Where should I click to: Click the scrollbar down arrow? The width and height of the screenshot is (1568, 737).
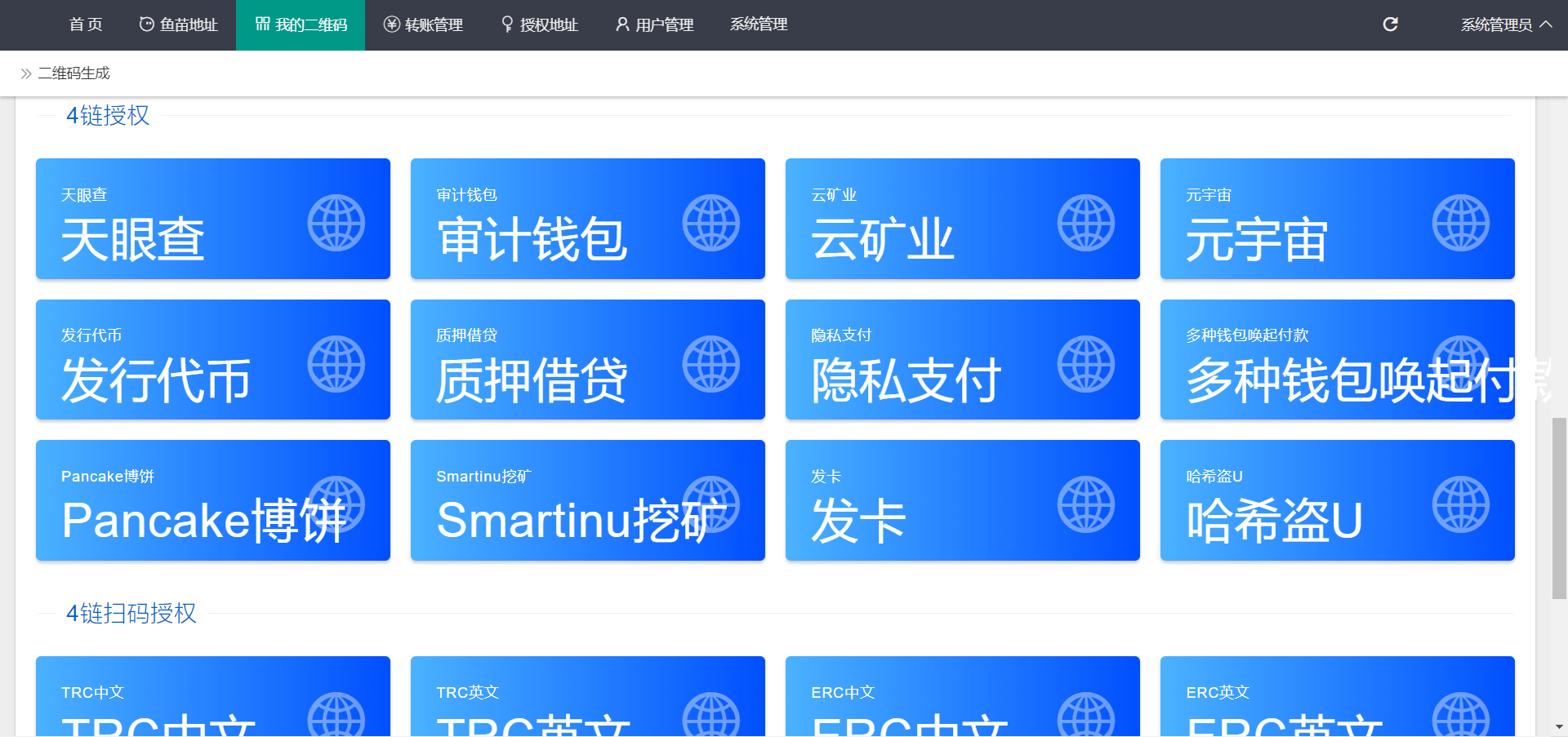pyautogui.click(x=1559, y=726)
